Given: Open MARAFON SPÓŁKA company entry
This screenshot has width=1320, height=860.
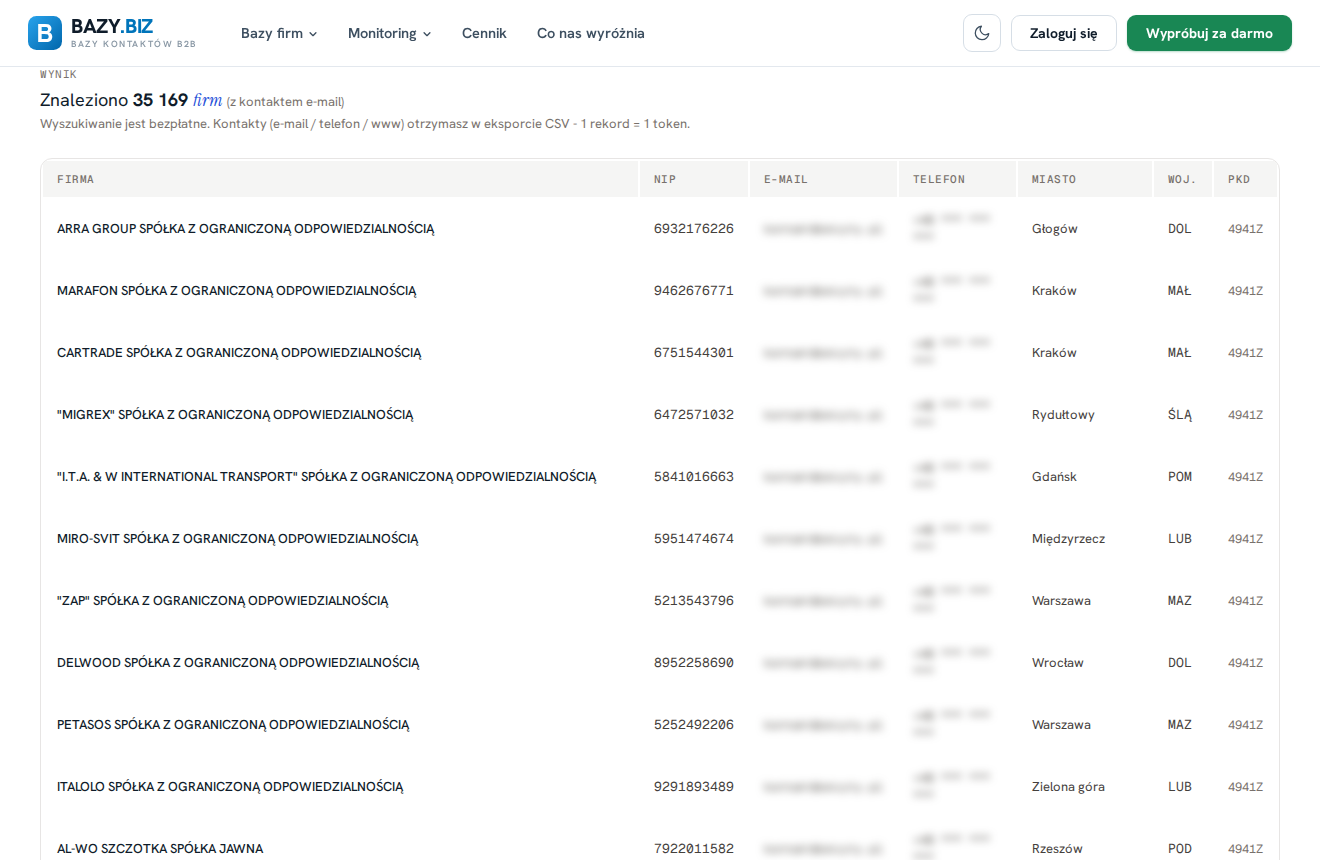Looking at the screenshot, I should tap(236, 291).
